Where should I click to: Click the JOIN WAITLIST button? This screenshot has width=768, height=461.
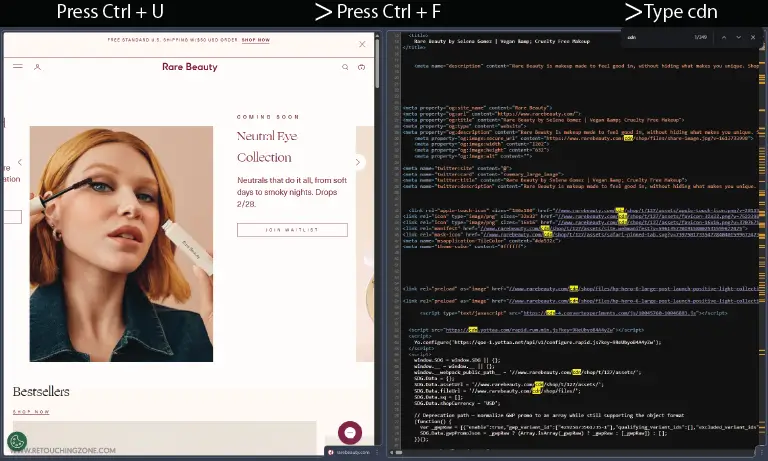tap(292, 230)
